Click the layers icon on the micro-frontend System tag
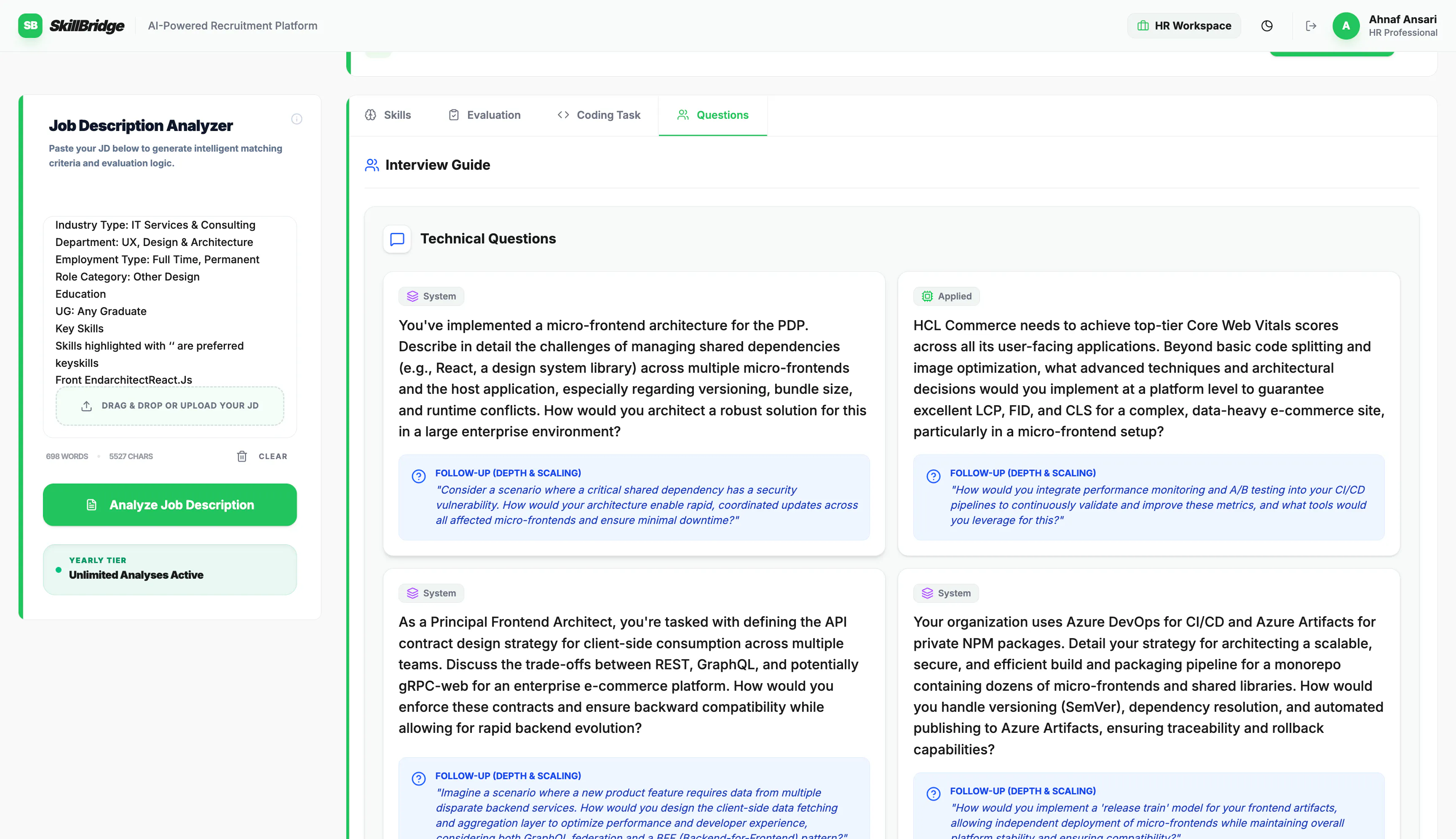This screenshot has width=1456, height=839. click(412, 296)
